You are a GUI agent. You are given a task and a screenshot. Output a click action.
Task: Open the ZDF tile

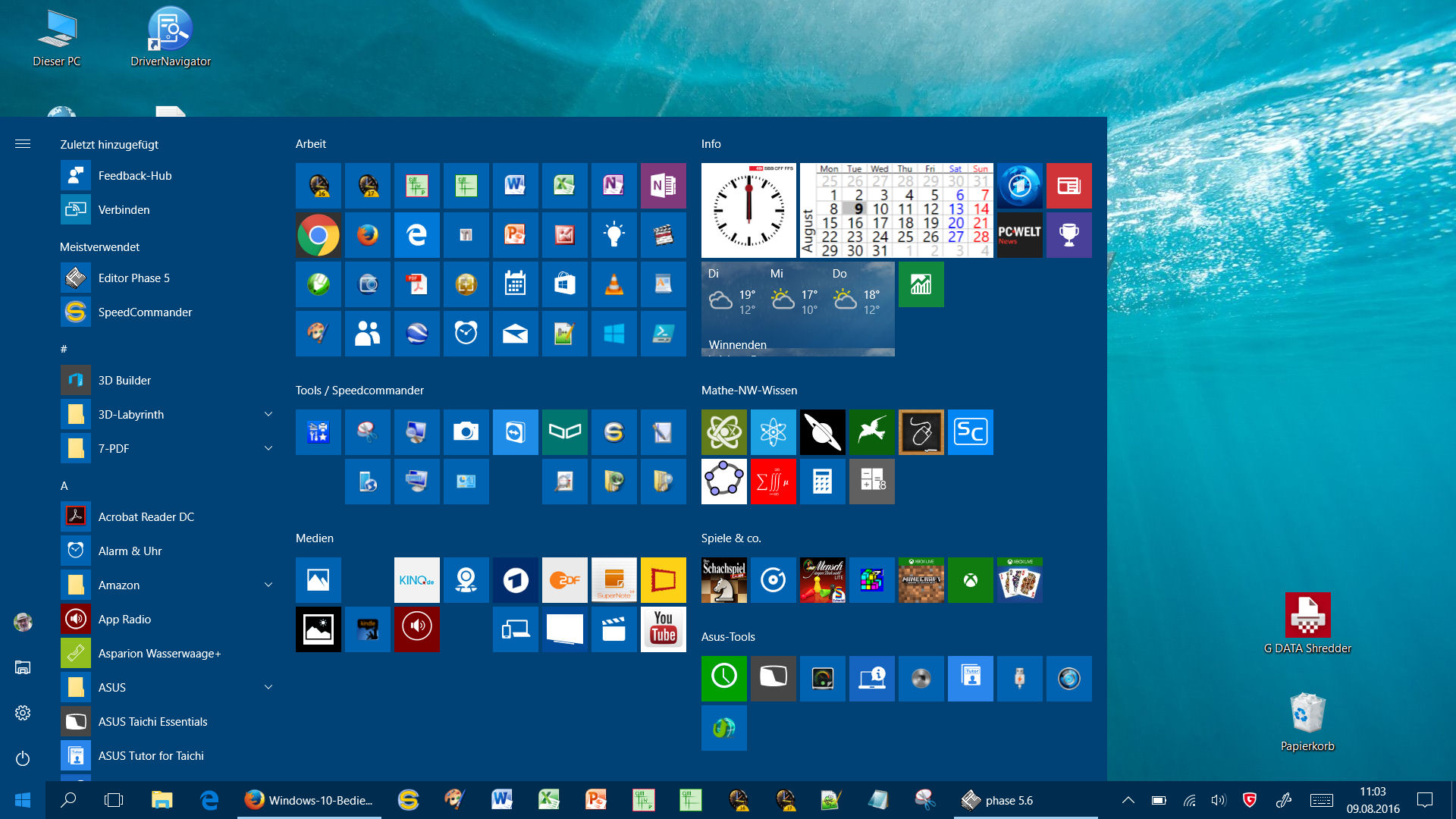[564, 580]
